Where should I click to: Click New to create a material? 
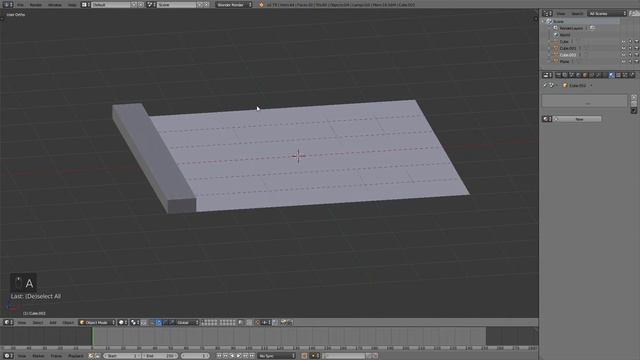pyautogui.click(x=579, y=119)
